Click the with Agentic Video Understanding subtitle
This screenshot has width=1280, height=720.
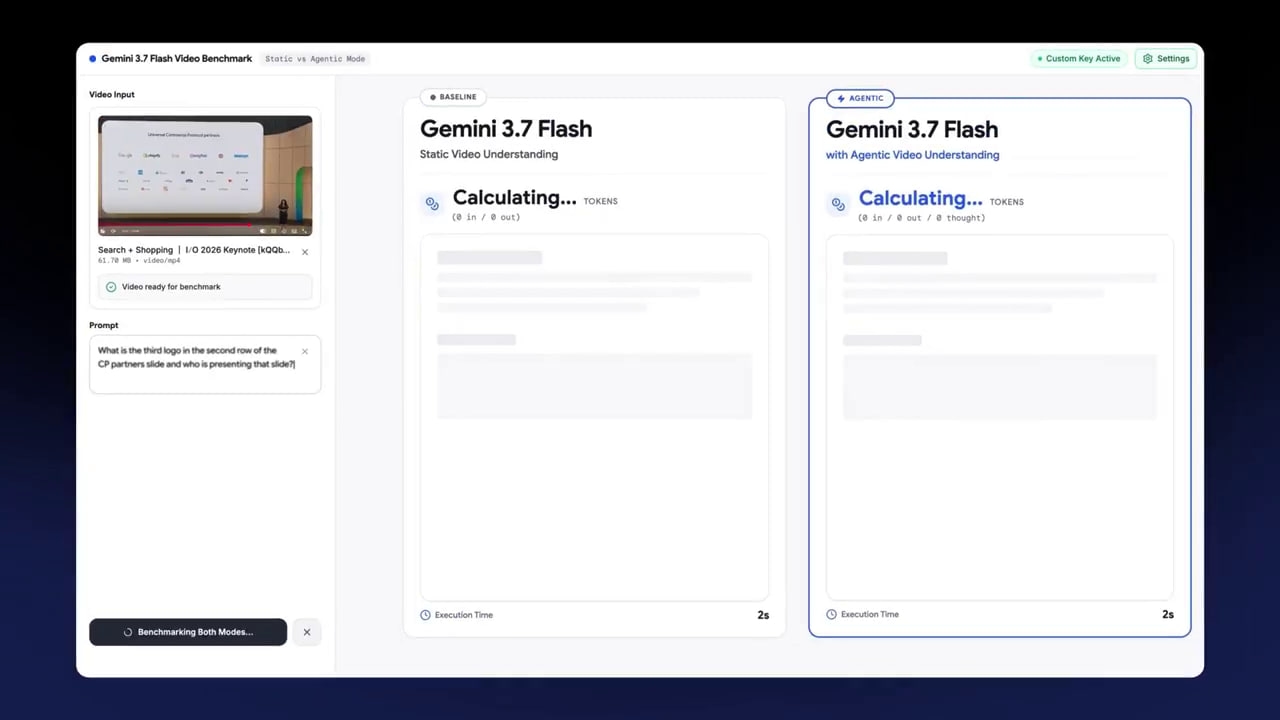click(x=912, y=155)
